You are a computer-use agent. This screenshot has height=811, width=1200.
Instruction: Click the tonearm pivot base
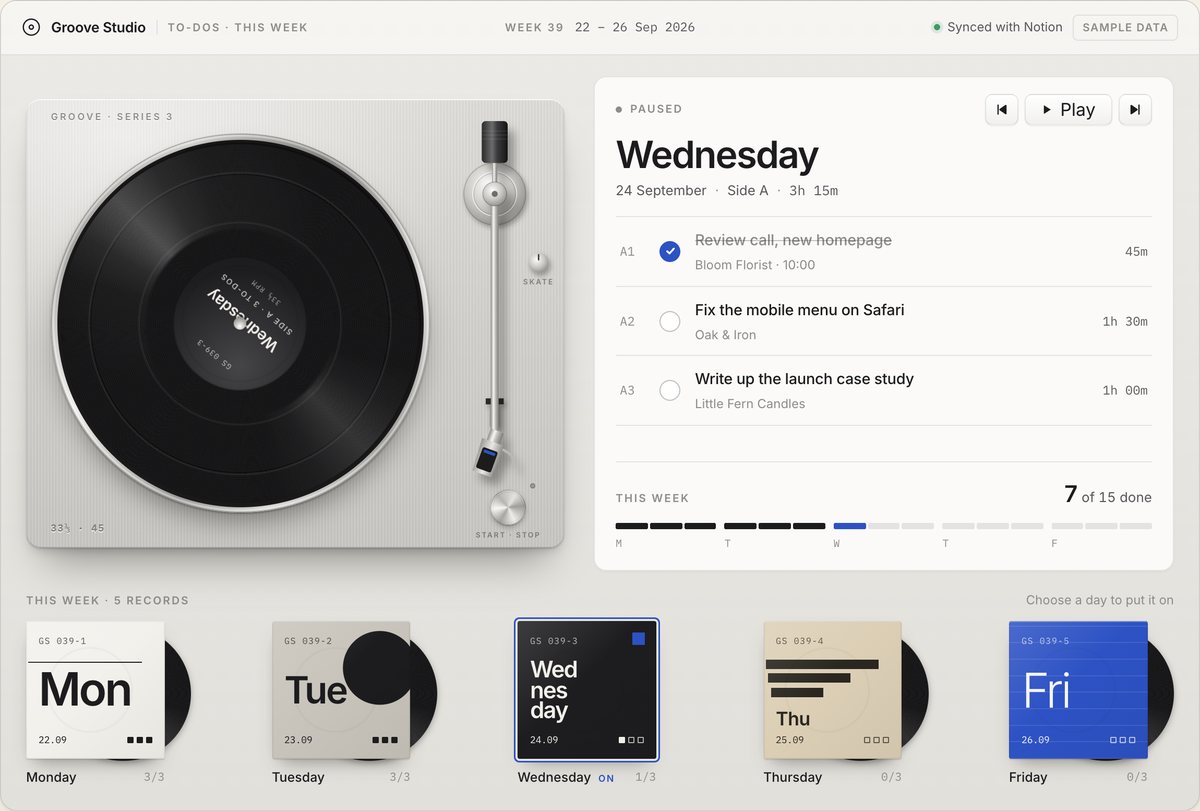point(494,193)
